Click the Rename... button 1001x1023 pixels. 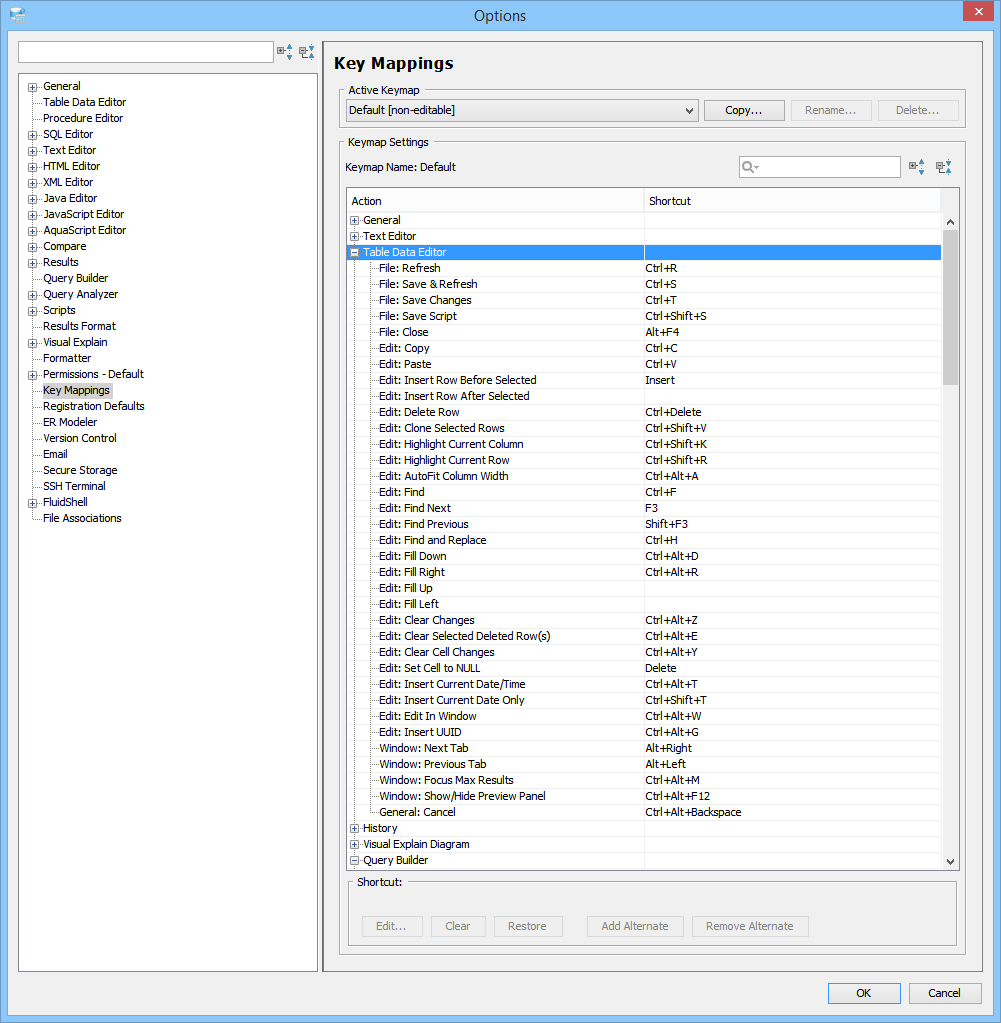click(x=831, y=110)
